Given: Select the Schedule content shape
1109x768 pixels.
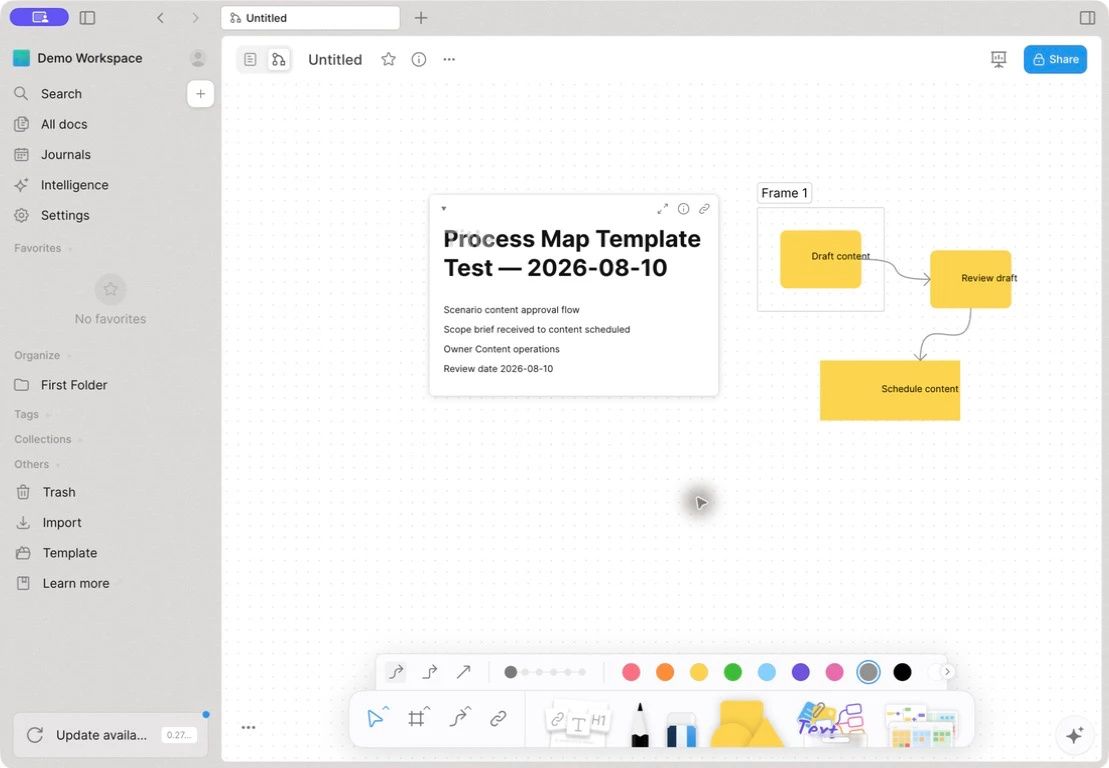Looking at the screenshot, I should click(890, 390).
